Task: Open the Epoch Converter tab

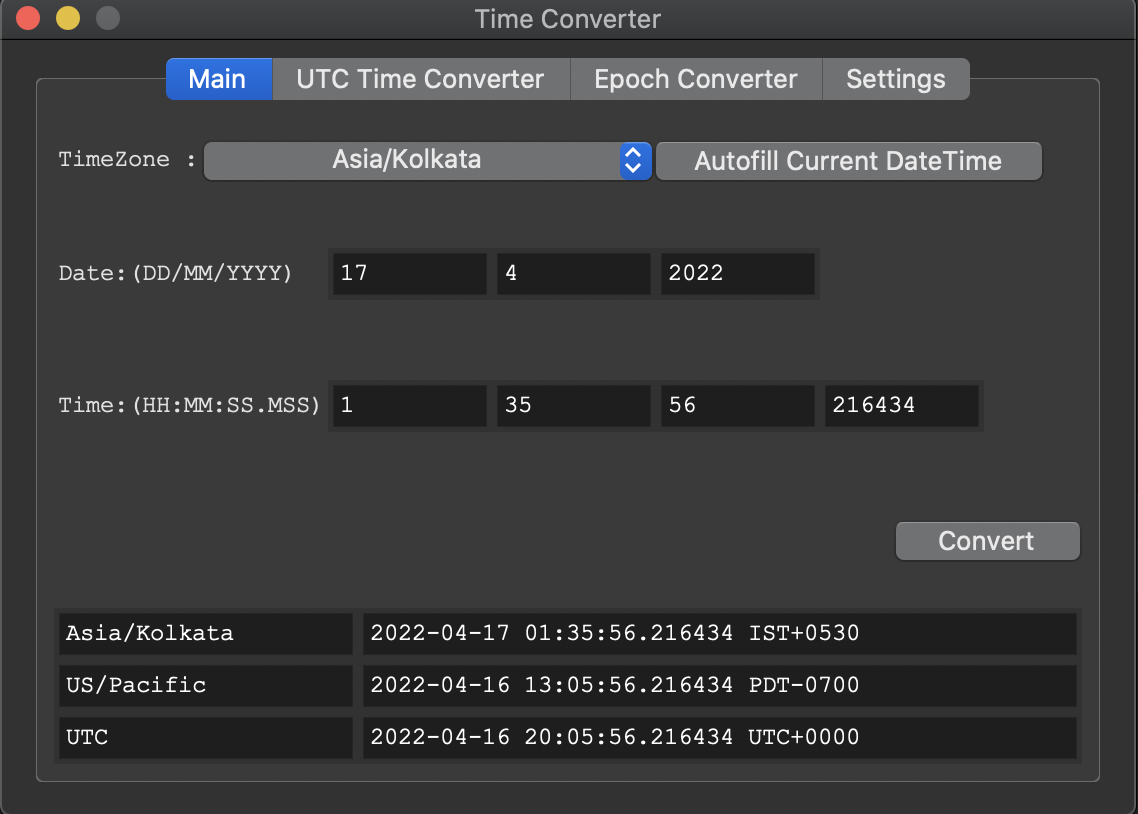Action: point(695,79)
